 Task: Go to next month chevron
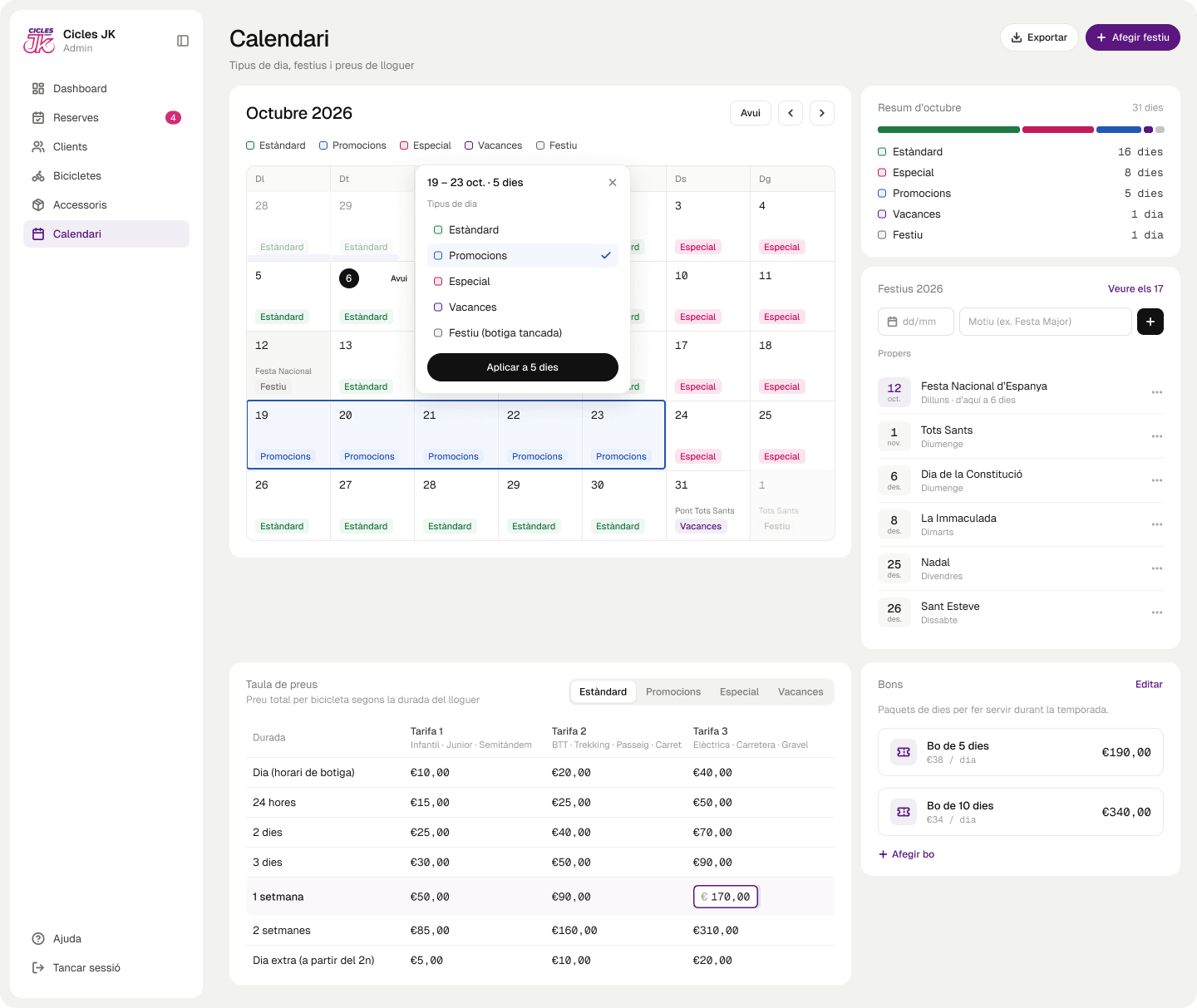click(822, 113)
